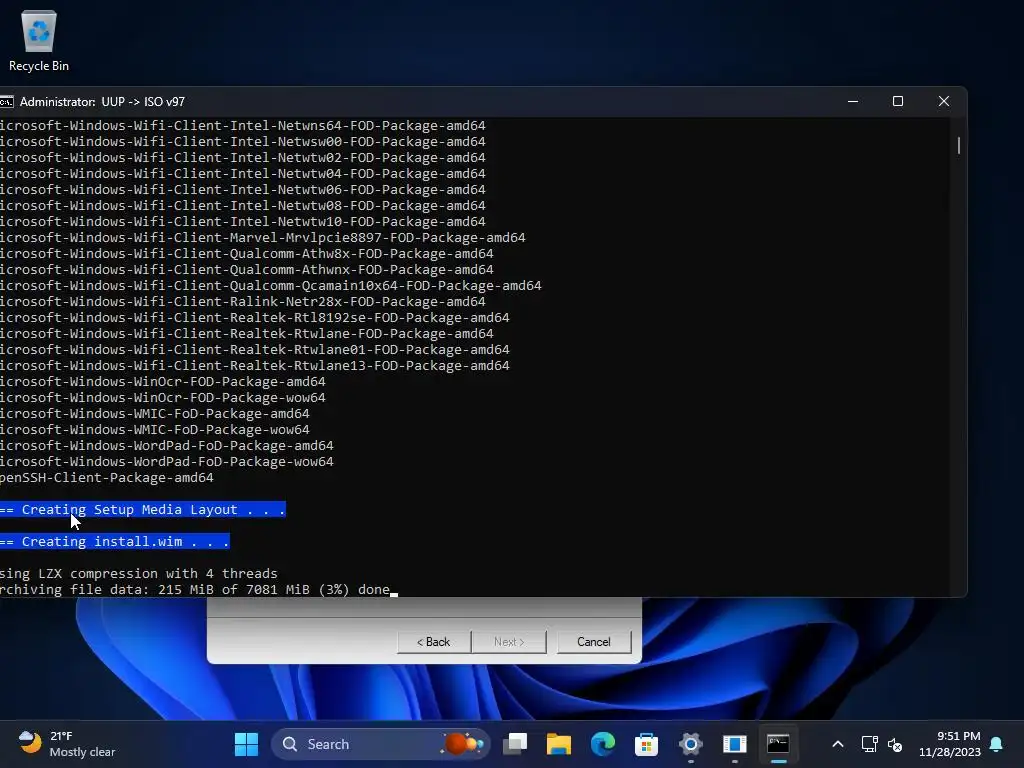Click the Intel-Netwtw10 package line
Screen dimensions: 1024x768
(242, 221)
